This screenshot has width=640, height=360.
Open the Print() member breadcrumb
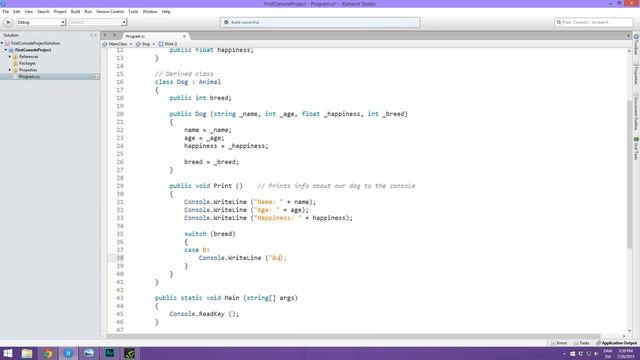click(x=168, y=44)
